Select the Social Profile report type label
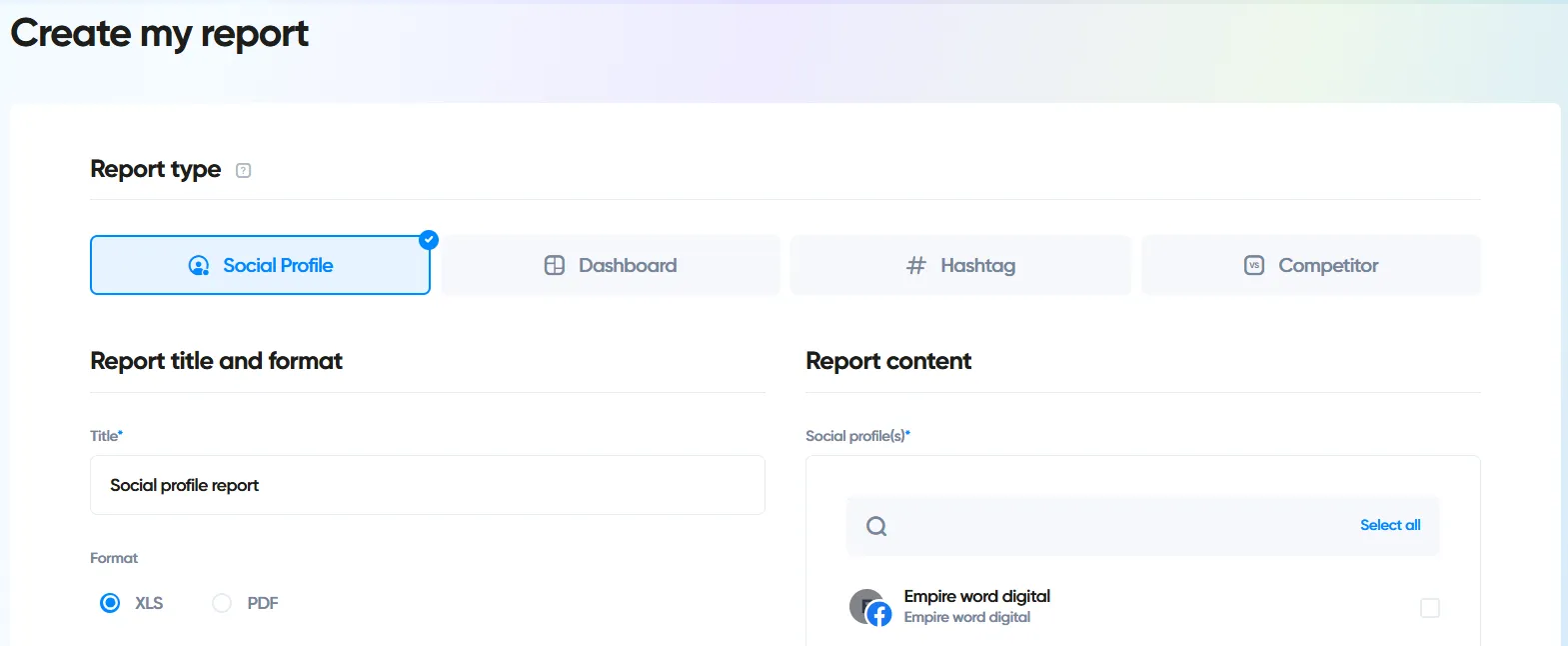The width and height of the screenshot is (1568, 646). coord(278,266)
